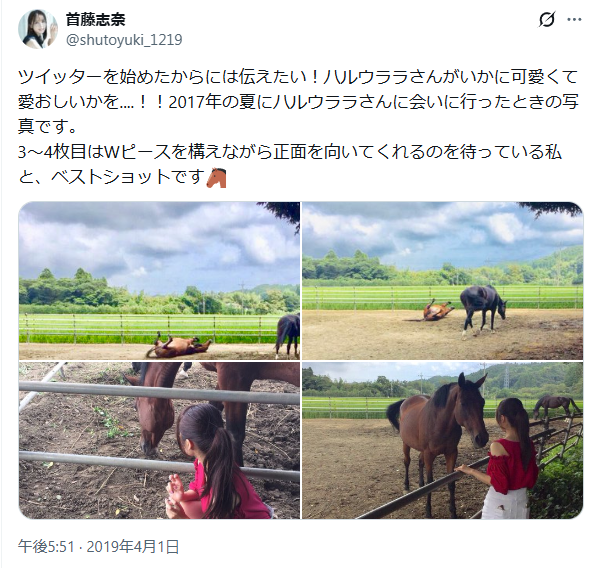Open the @shutoyuki_1219 handle link

click(124, 40)
